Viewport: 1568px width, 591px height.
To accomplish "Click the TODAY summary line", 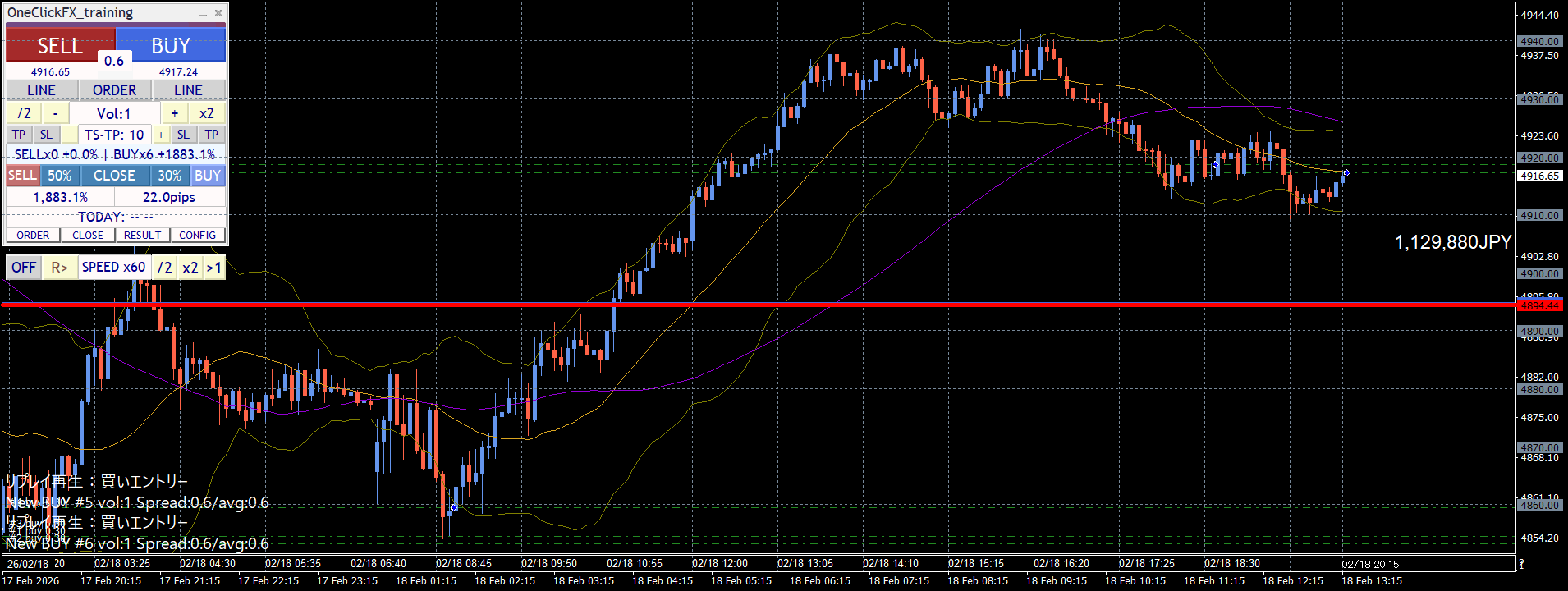I will pyautogui.click(x=115, y=217).
